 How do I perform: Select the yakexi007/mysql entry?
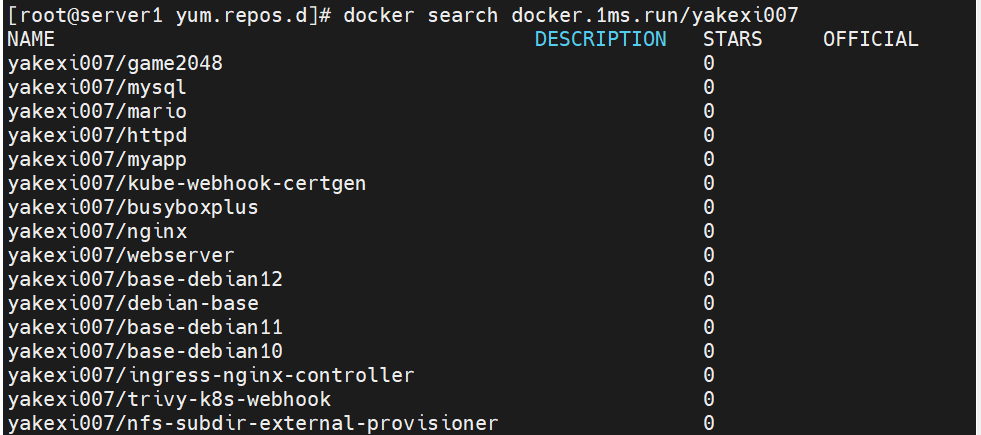97,88
